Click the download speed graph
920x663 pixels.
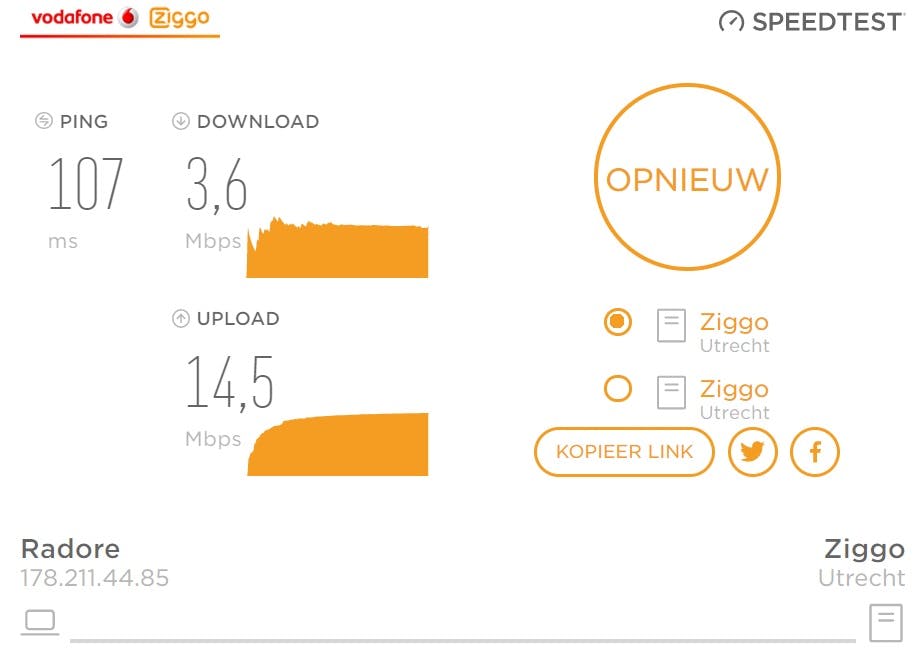[338, 251]
